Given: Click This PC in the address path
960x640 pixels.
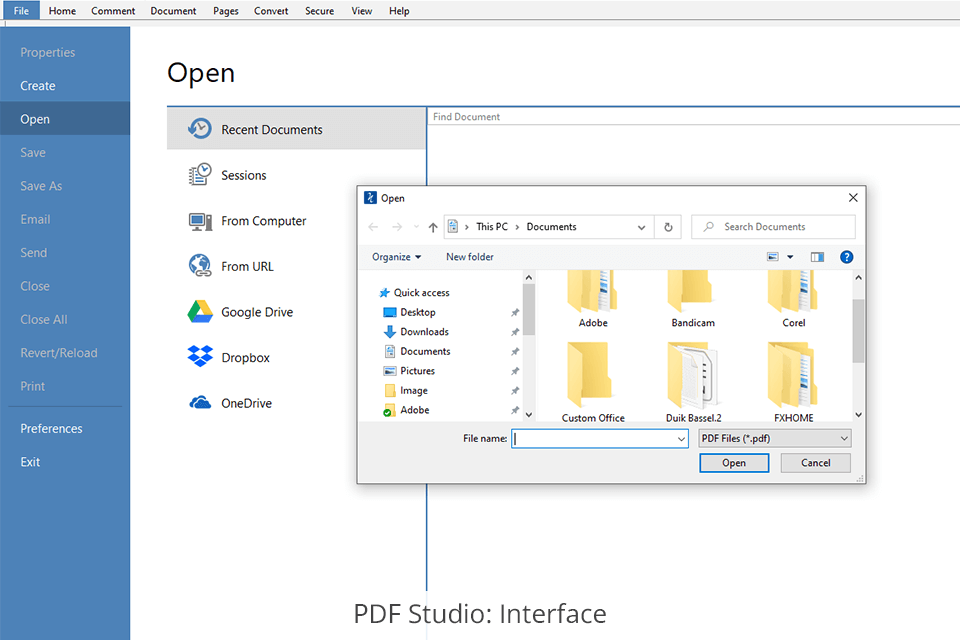Looking at the screenshot, I should [x=492, y=227].
